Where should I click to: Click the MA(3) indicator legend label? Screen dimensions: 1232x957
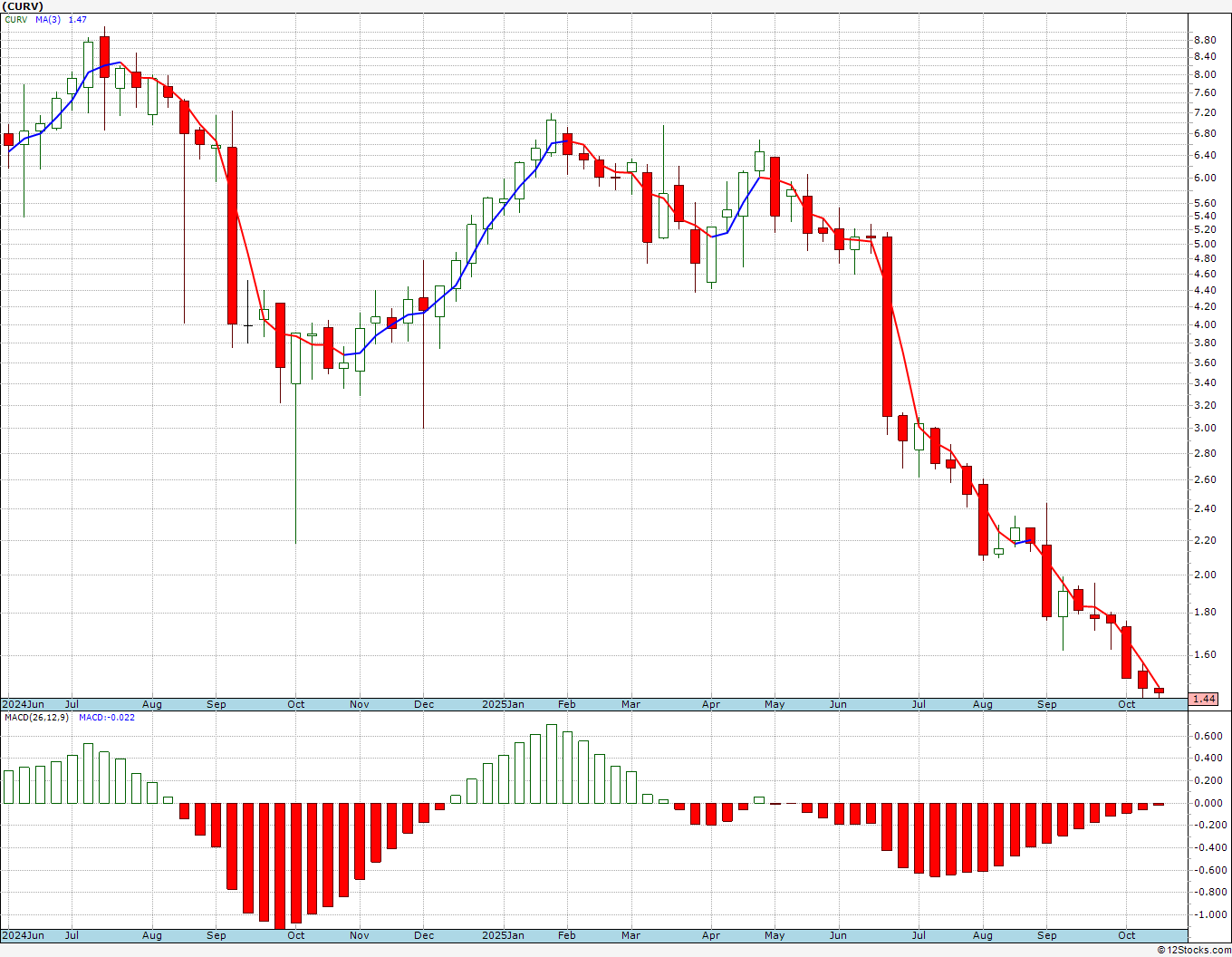click(48, 20)
